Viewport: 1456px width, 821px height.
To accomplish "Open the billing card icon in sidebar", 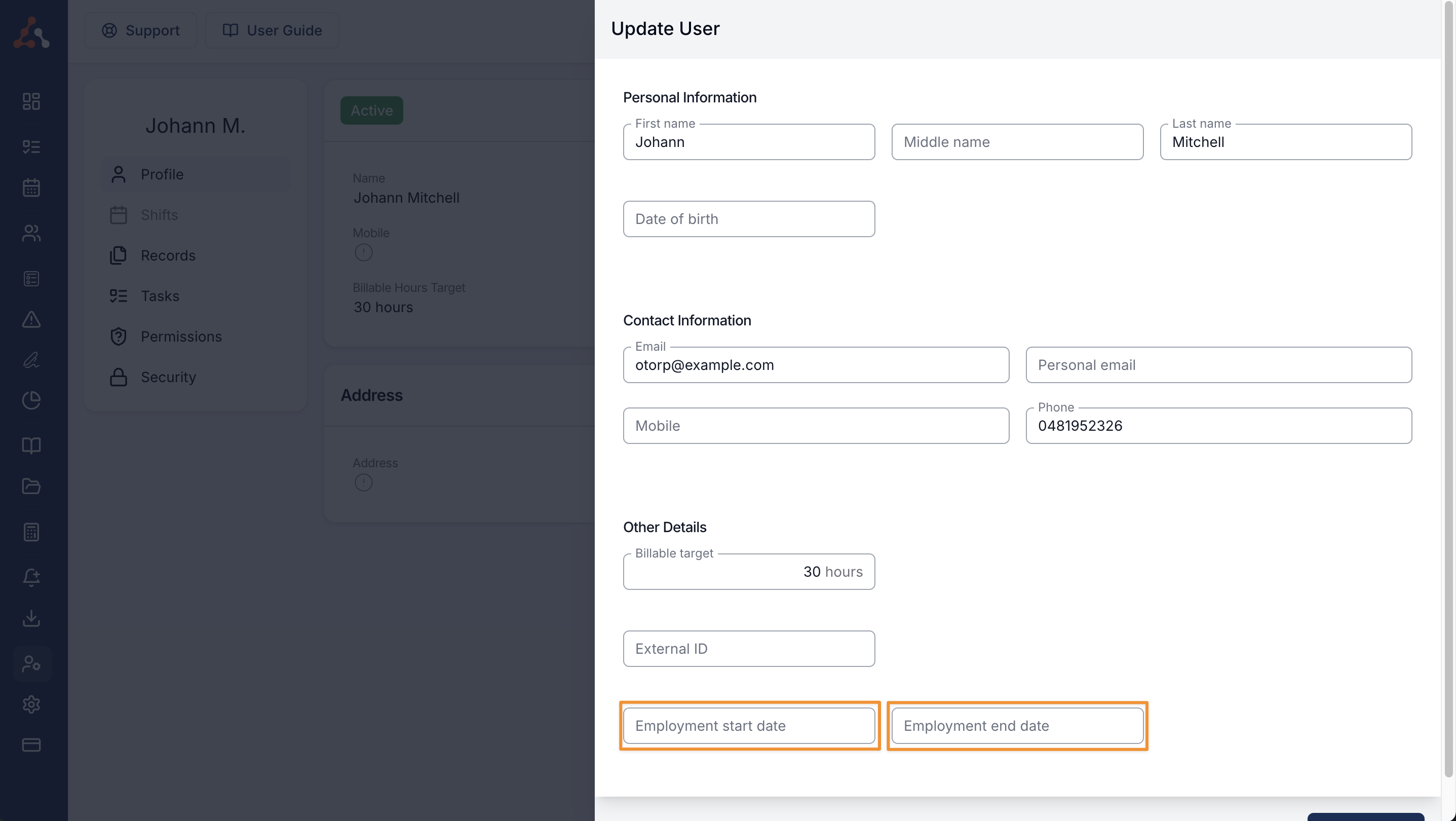I will [x=31, y=744].
